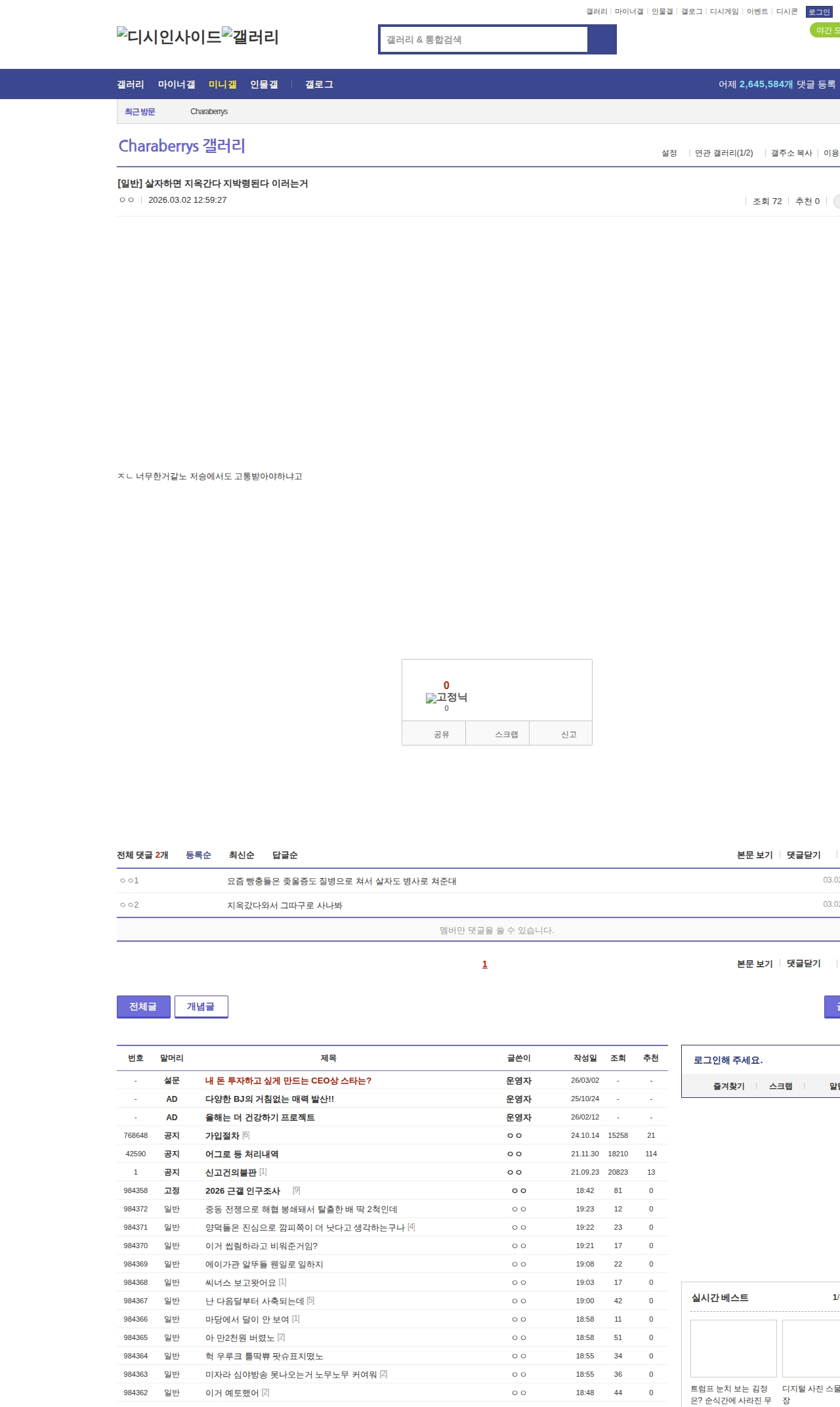Open the post titled 2026 근갤 인구조사

click(243, 1191)
